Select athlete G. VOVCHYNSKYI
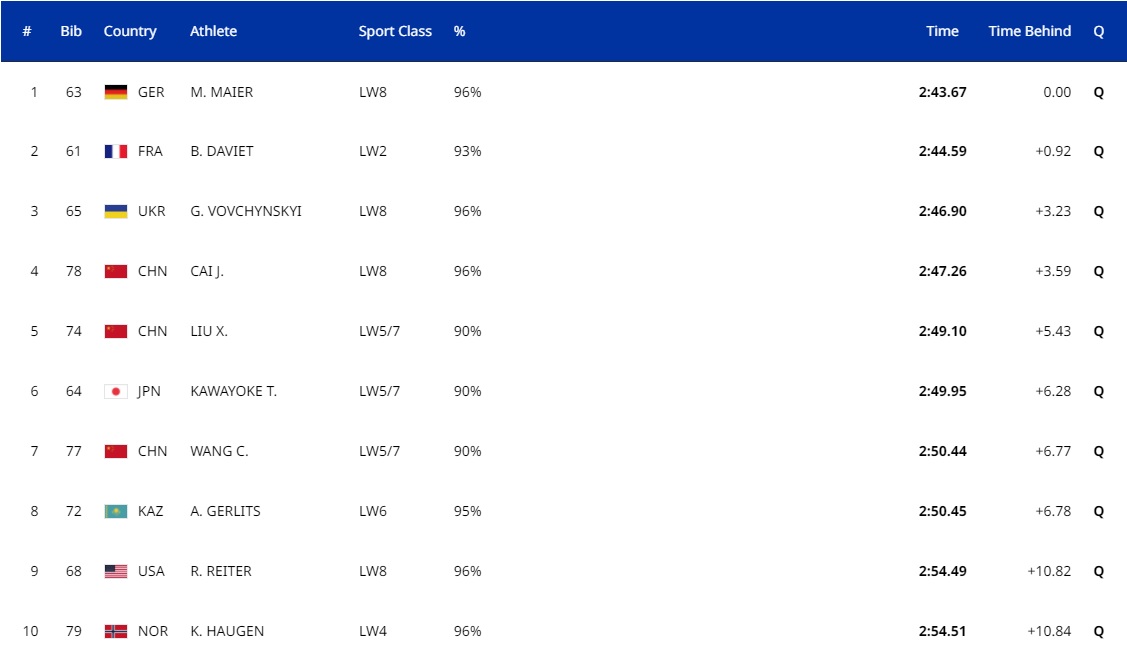The height and width of the screenshot is (647, 1127). point(245,212)
